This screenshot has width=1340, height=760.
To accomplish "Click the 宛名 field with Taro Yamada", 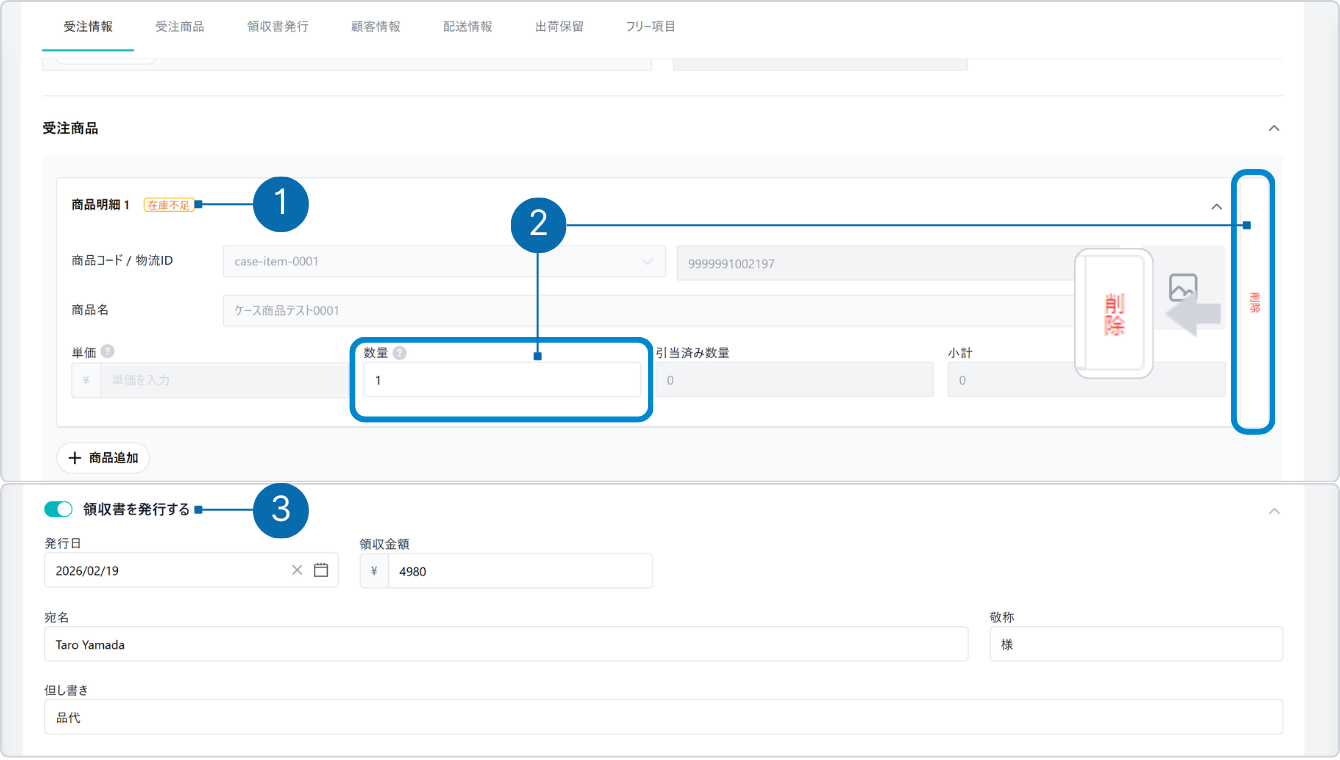I will [505, 645].
